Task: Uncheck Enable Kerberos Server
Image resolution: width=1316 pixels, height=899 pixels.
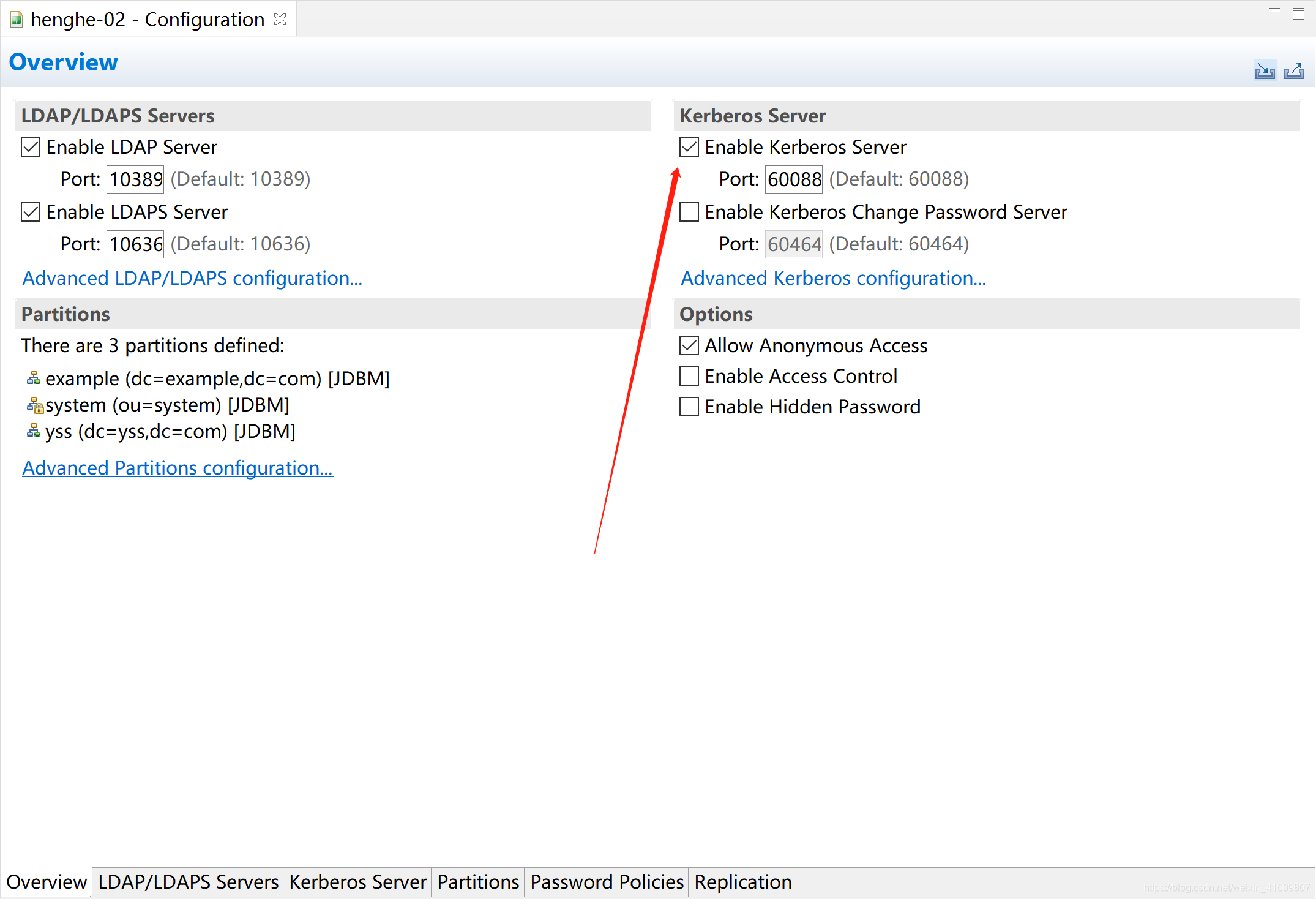Action: coord(689,147)
